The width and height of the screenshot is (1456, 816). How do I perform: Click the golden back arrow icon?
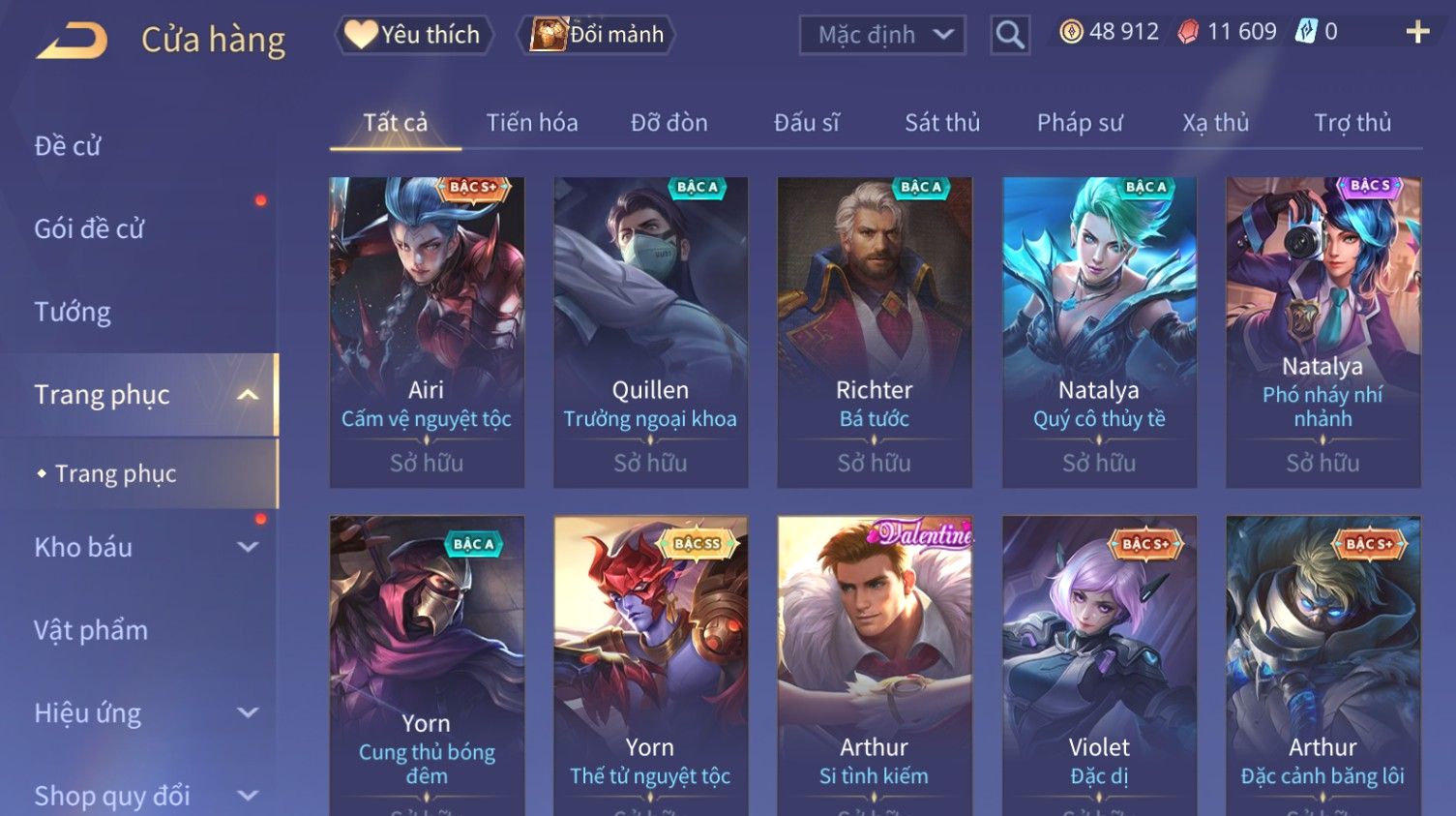coord(71,42)
